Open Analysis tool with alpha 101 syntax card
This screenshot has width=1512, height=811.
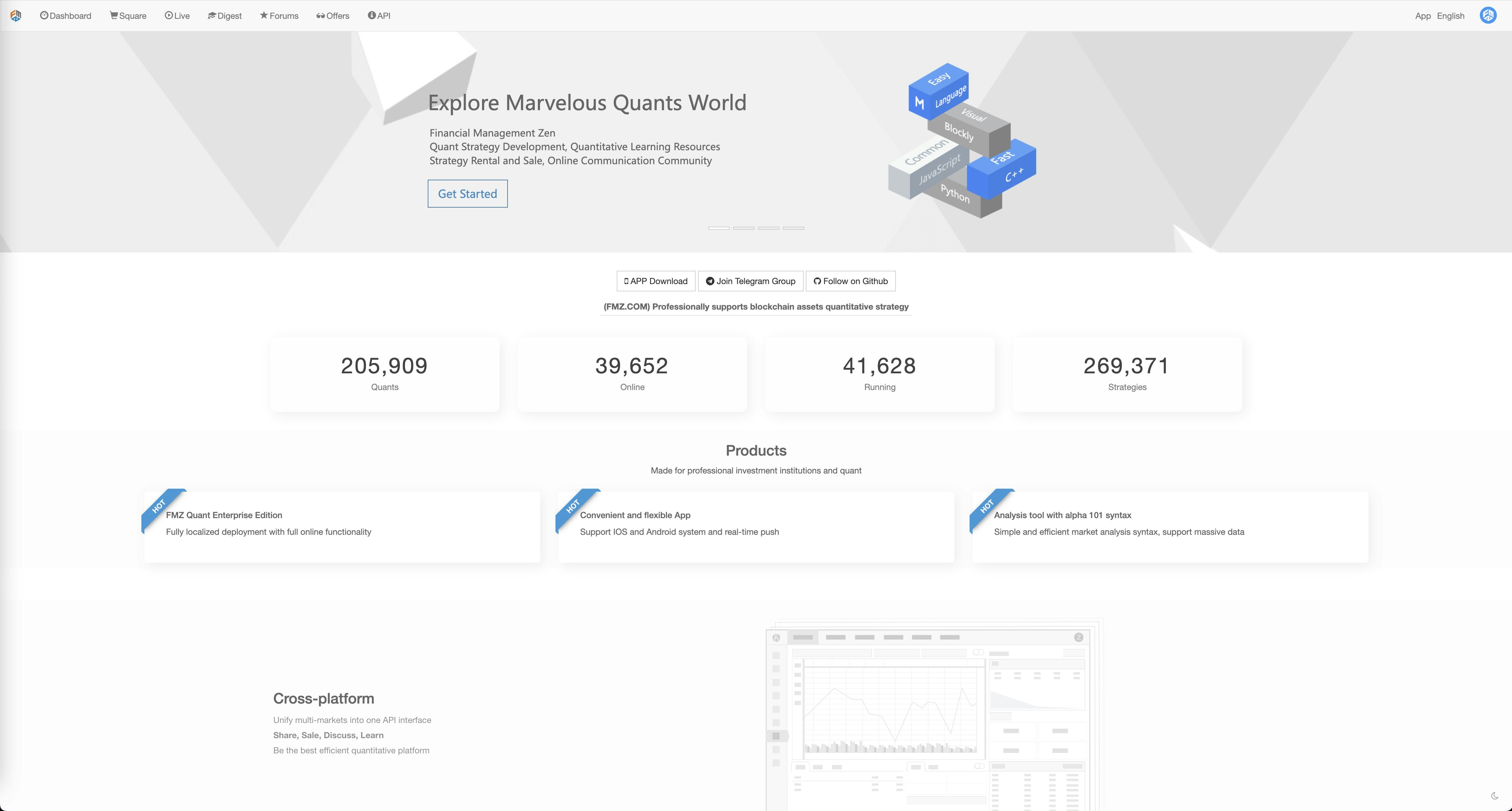click(x=1170, y=527)
